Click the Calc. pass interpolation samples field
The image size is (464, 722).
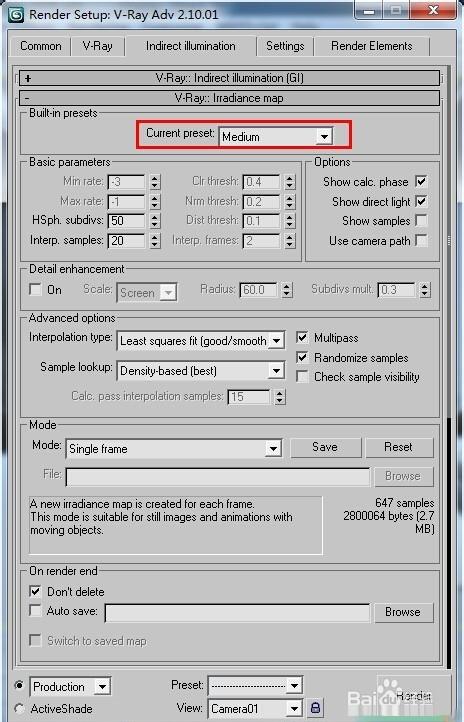tap(249, 396)
